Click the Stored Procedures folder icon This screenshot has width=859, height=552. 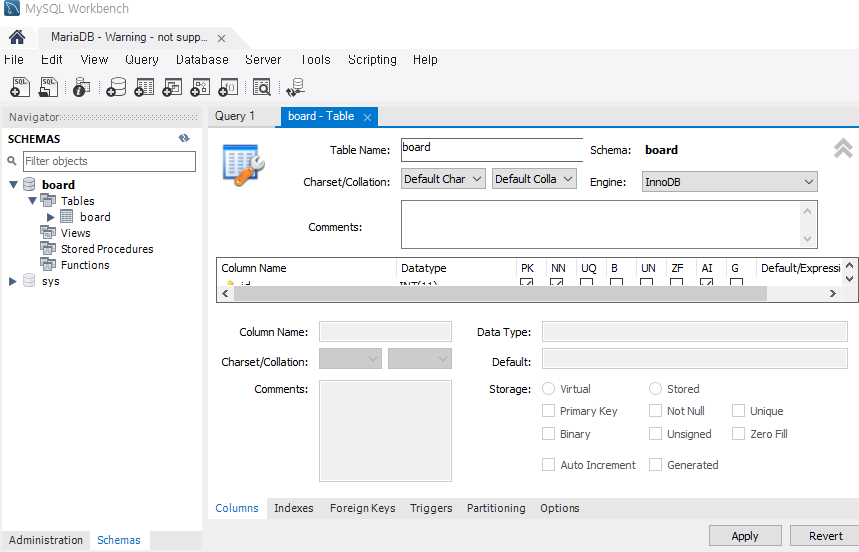(48, 248)
